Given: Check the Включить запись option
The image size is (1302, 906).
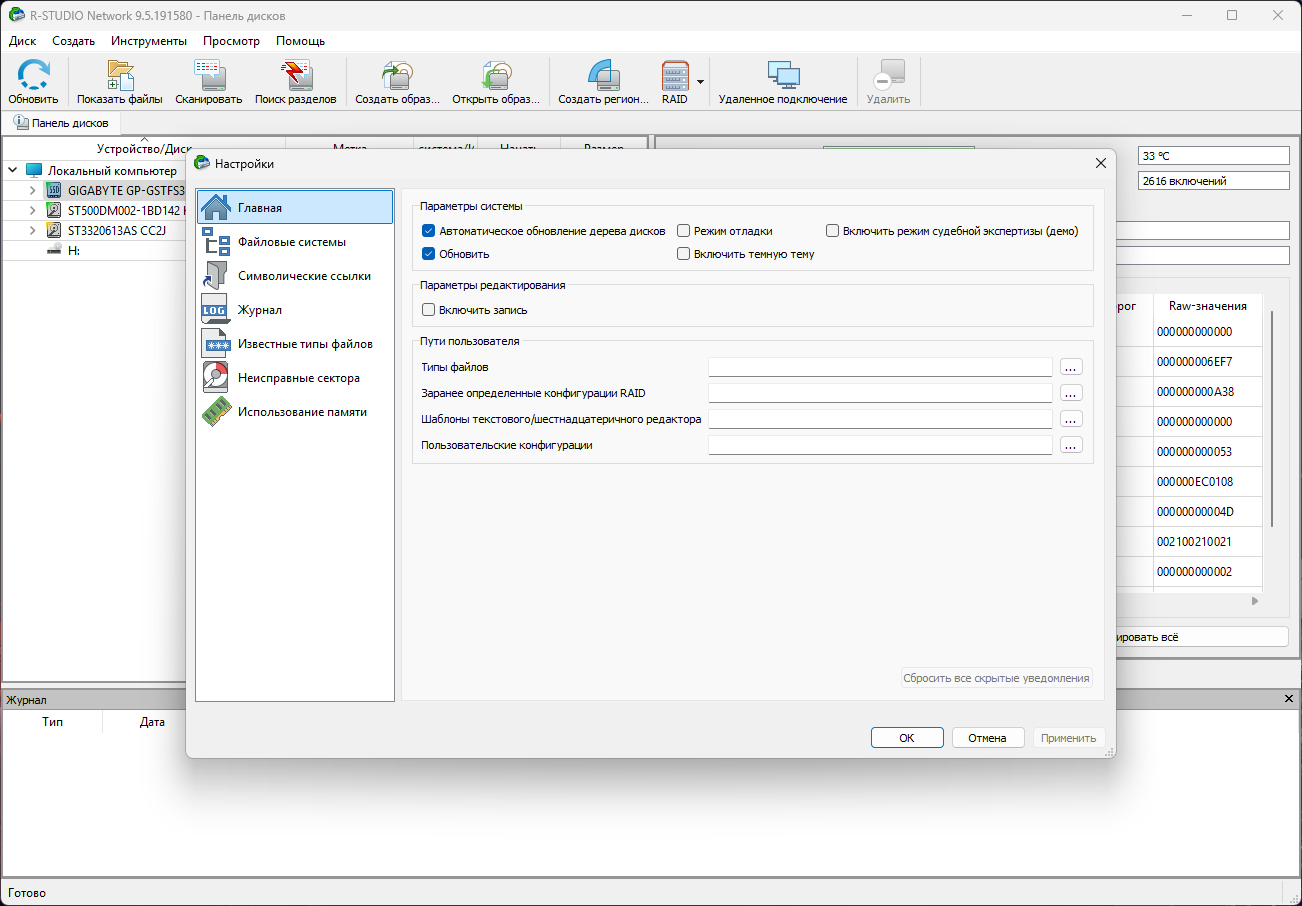Looking at the screenshot, I should [x=429, y=310].
